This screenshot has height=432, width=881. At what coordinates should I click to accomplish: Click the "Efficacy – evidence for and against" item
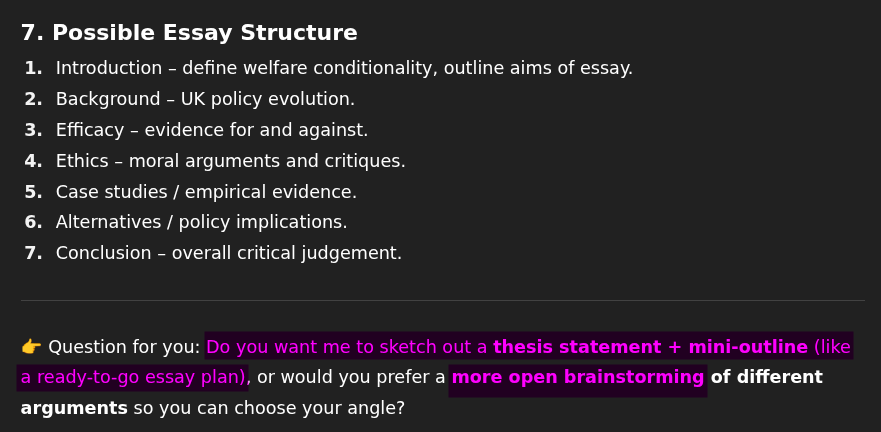(x=212, y=131)
